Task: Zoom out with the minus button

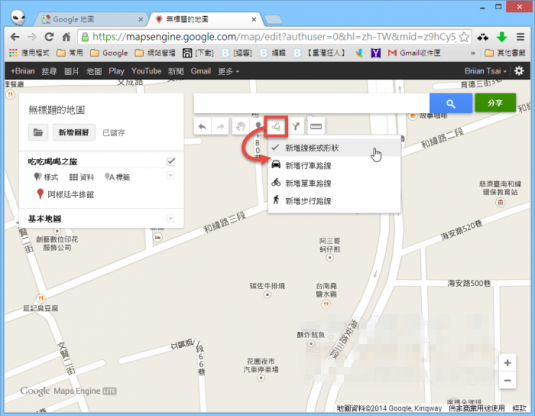Action: (507, 380)
